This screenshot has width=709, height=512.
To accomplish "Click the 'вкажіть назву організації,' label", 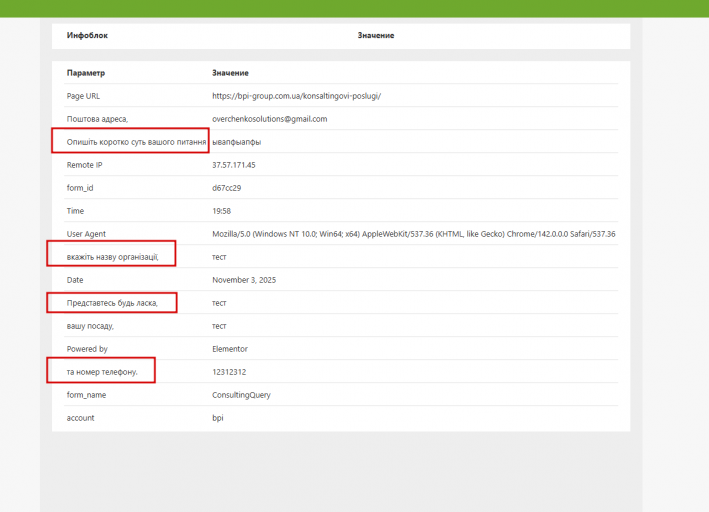I will 113,257.
